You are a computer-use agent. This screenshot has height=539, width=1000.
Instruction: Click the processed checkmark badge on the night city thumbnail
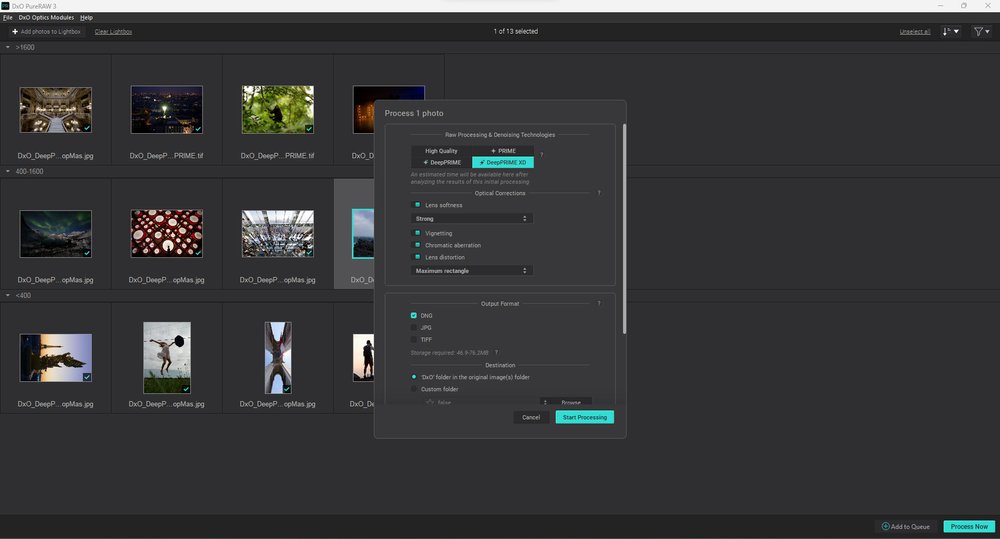pyautogui.click(x=198, y=129)
